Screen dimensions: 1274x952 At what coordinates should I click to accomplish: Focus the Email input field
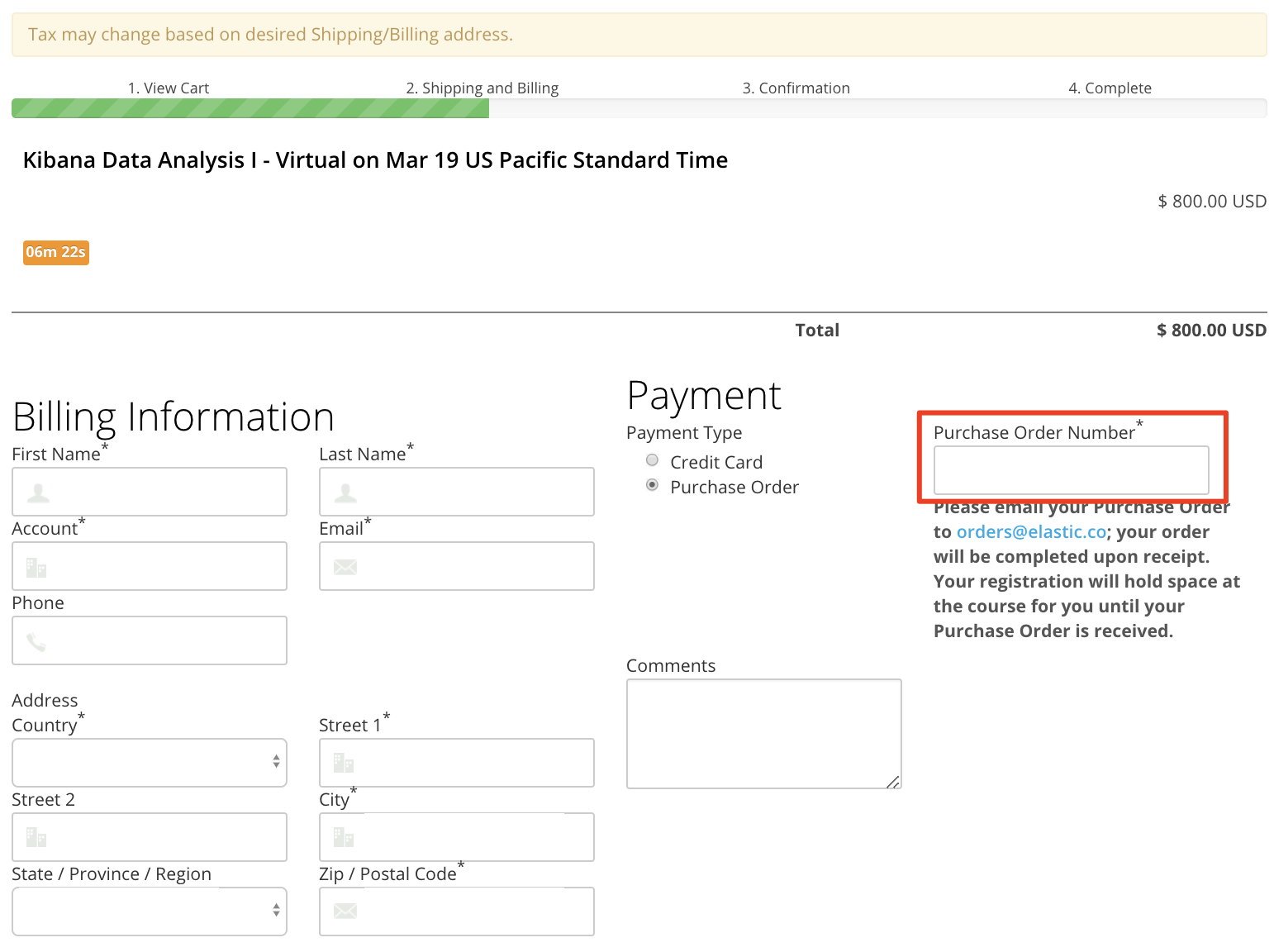point(457,566)
